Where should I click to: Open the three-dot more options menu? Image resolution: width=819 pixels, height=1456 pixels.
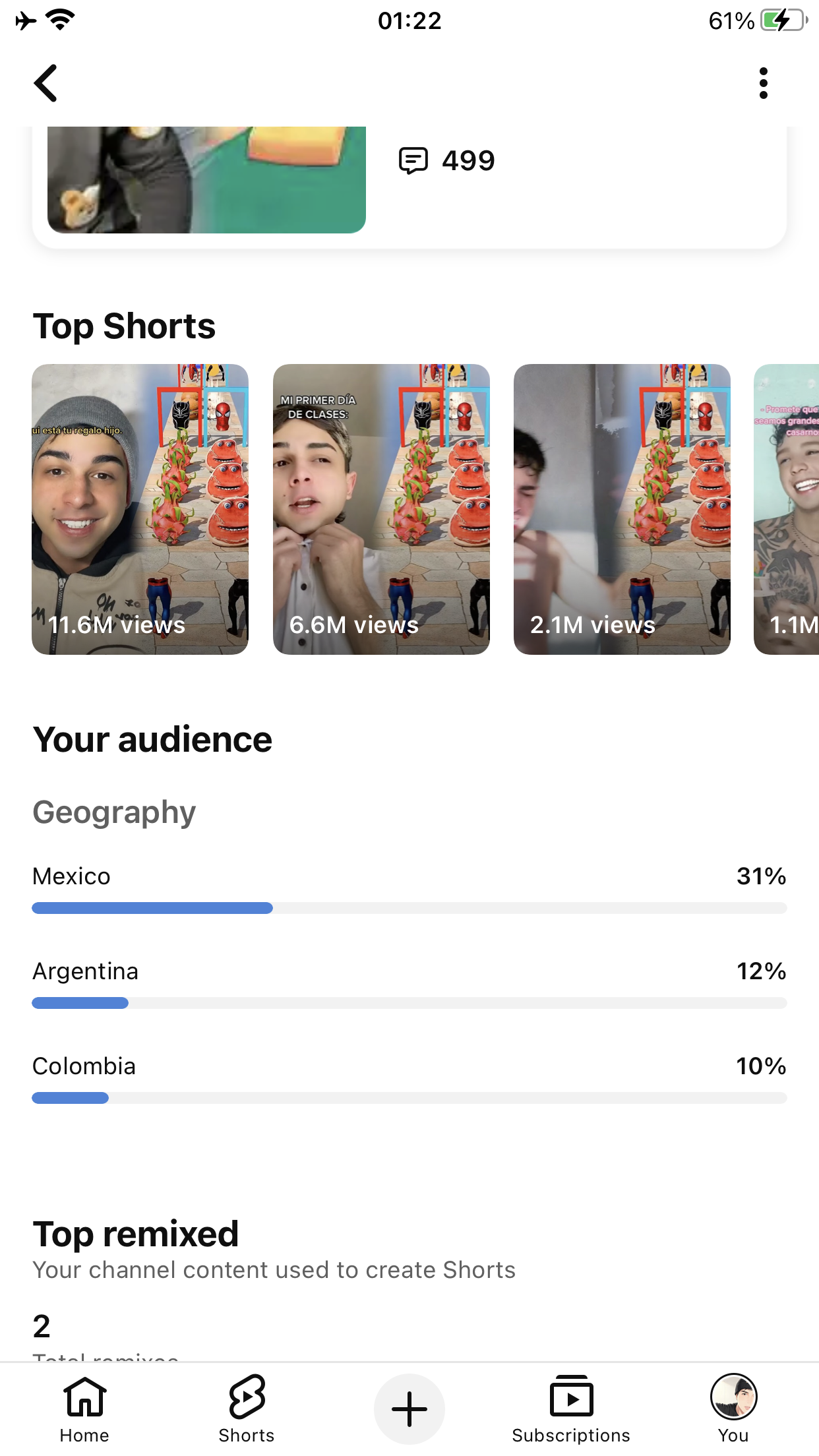(x=763, y=83)
